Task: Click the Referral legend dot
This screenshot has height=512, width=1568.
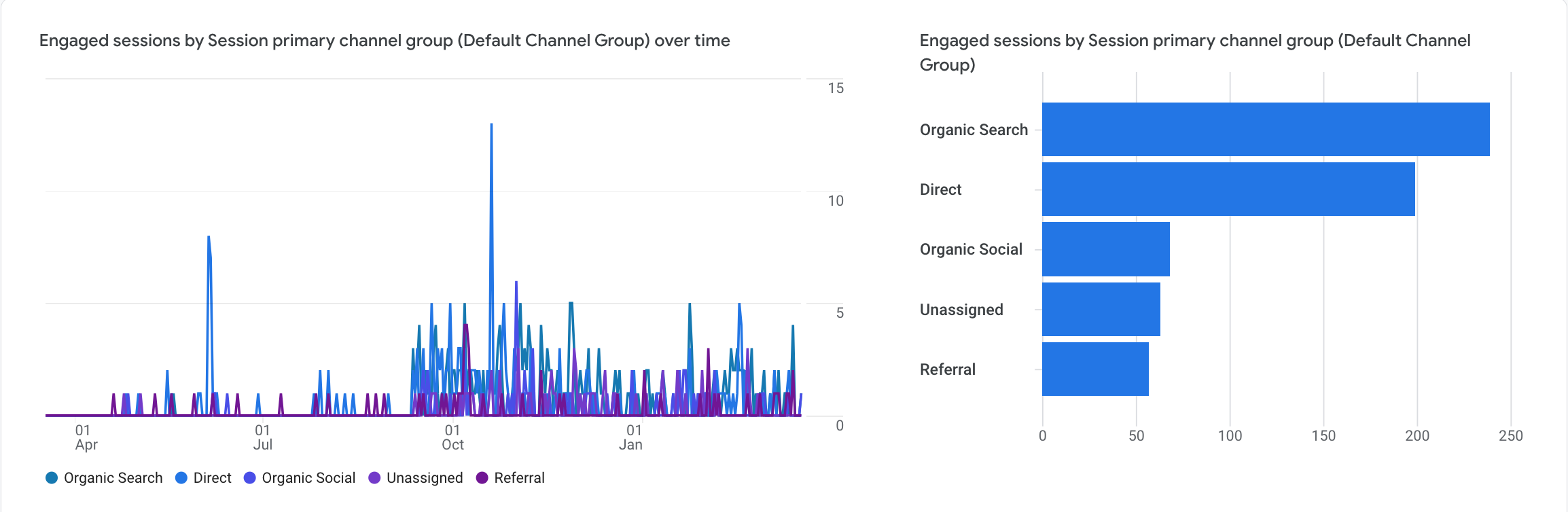Action: point(482,478)
